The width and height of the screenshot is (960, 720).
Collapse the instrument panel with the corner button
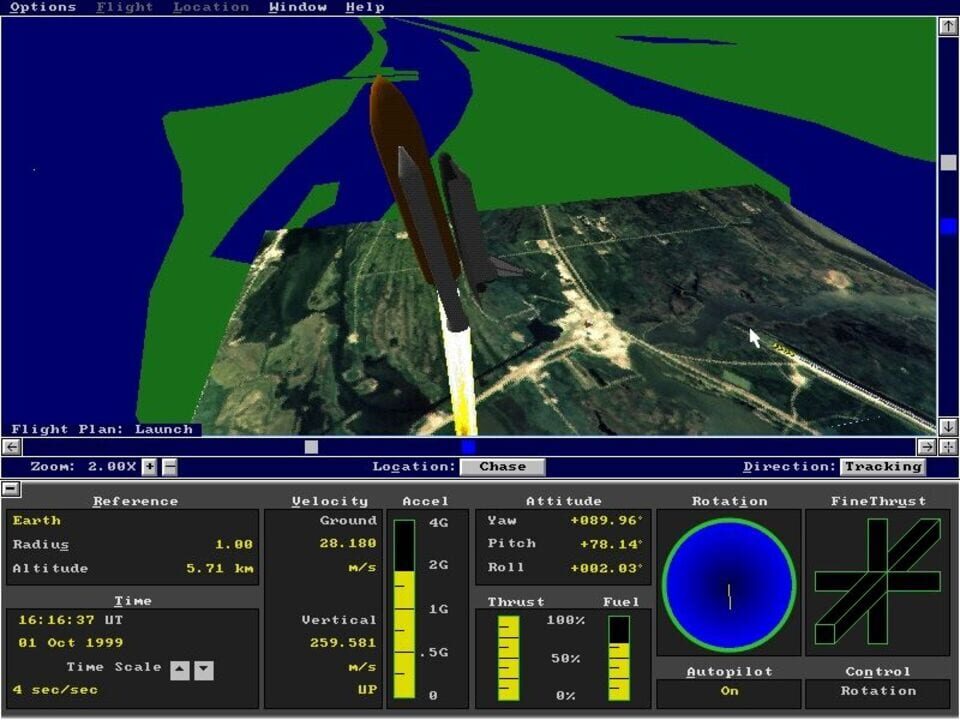click(x=12, y=488)
